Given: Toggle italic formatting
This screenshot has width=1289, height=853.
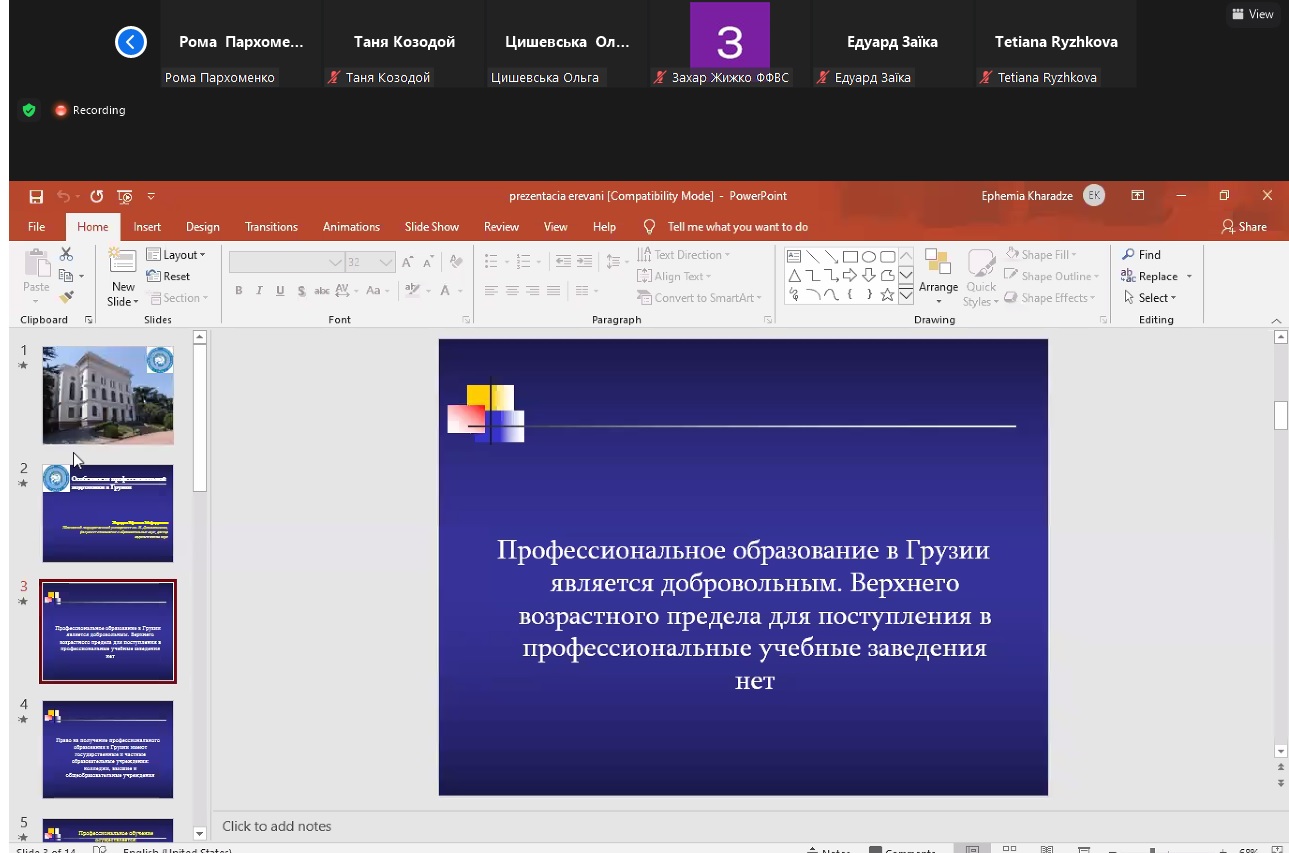Looking at the screenshot, I should click(259, 291).
